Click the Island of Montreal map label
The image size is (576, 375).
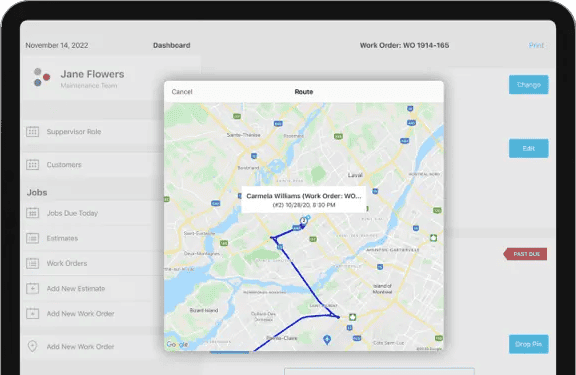382,289
